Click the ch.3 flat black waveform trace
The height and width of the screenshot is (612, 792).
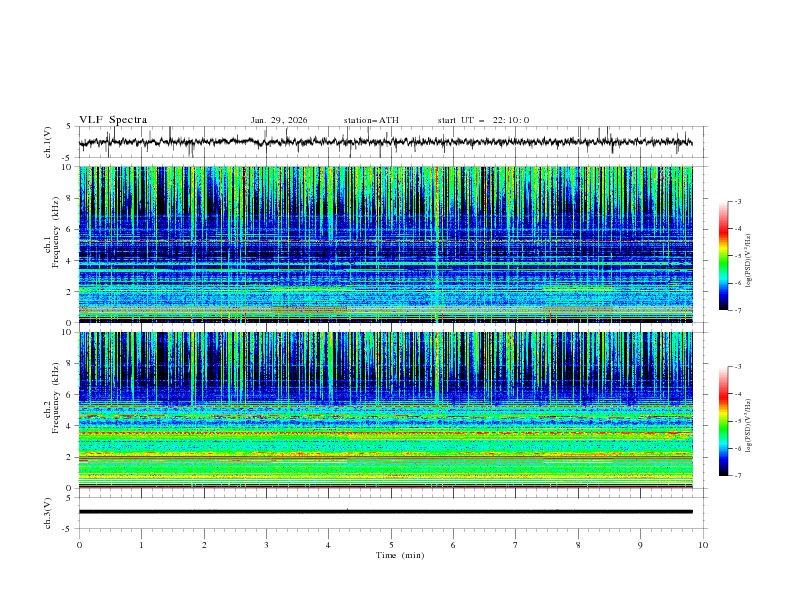(x=386, y=512)
